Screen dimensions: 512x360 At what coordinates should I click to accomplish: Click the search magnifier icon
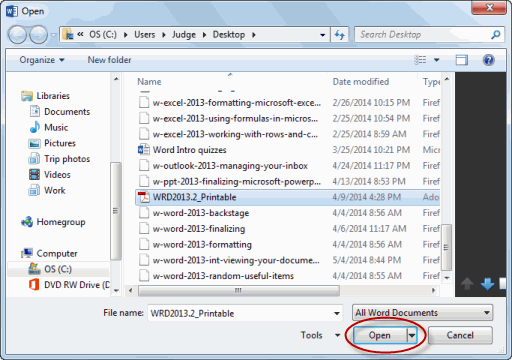pos(496,35)
